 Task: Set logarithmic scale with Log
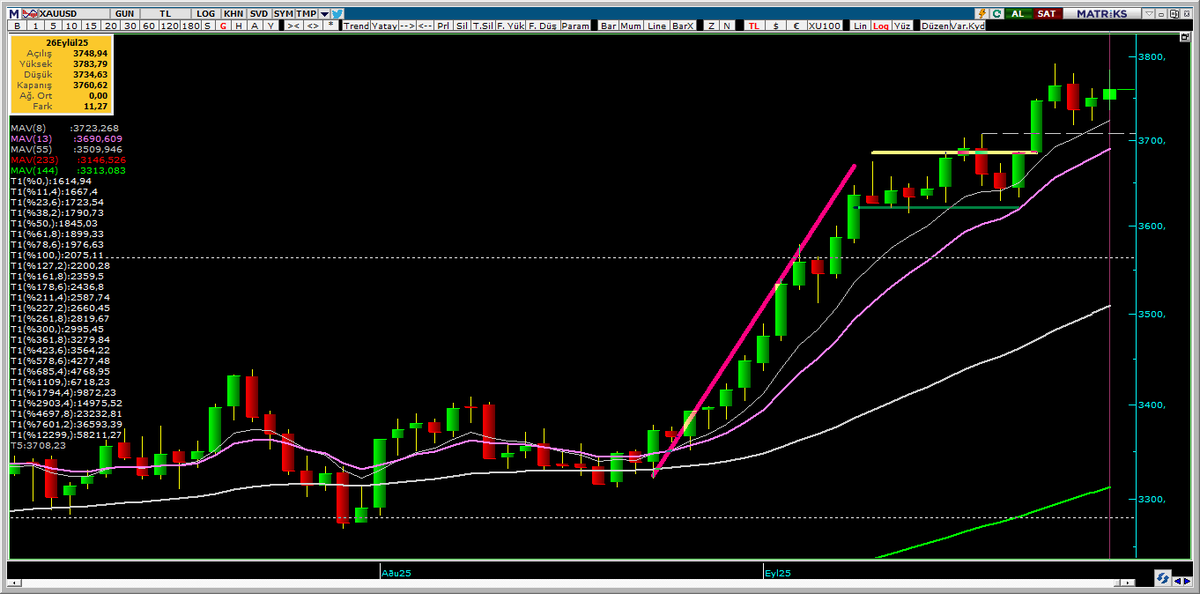click(881, 26)
